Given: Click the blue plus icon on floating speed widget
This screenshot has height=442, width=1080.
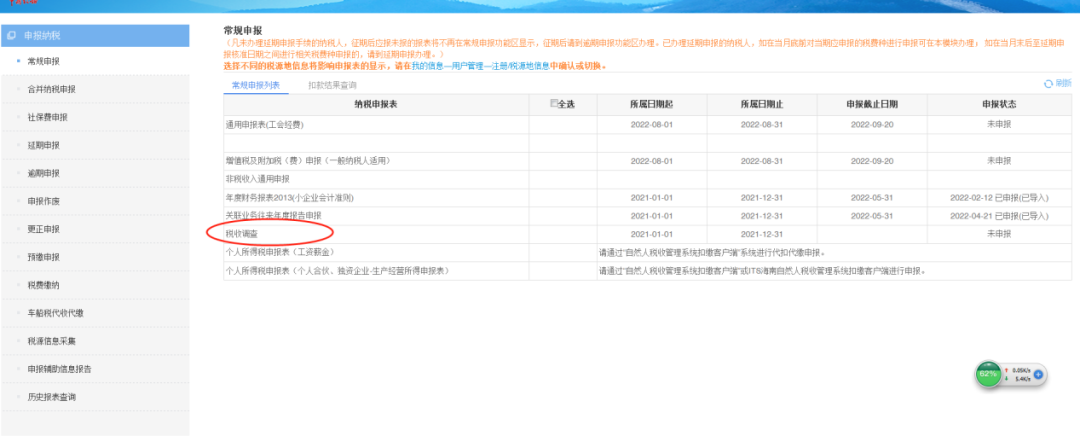Looking at the screenshot, I should pyautogui.click(x=1038, y=375).
